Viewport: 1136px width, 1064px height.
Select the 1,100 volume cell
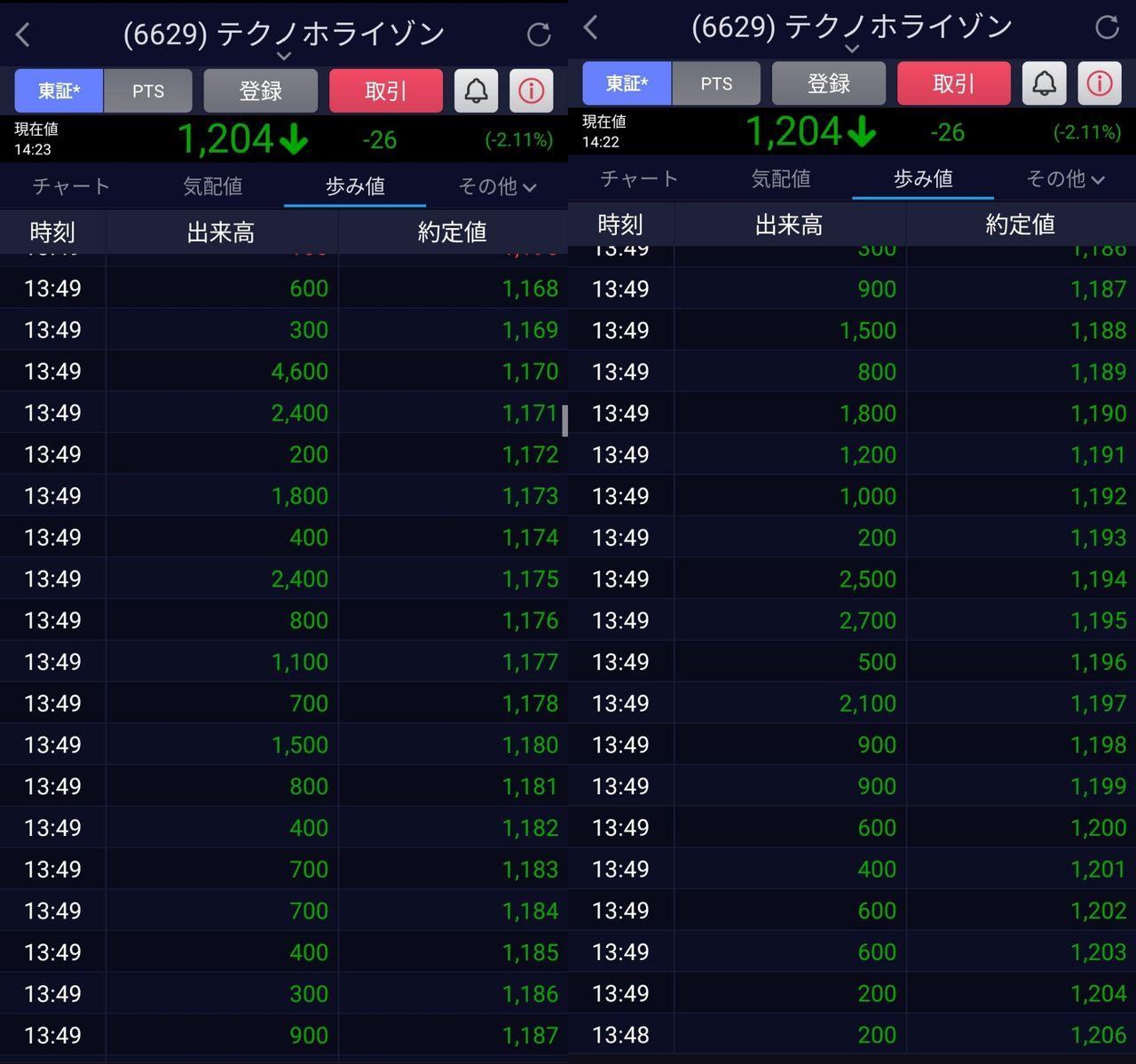click(x=222, y=662)
